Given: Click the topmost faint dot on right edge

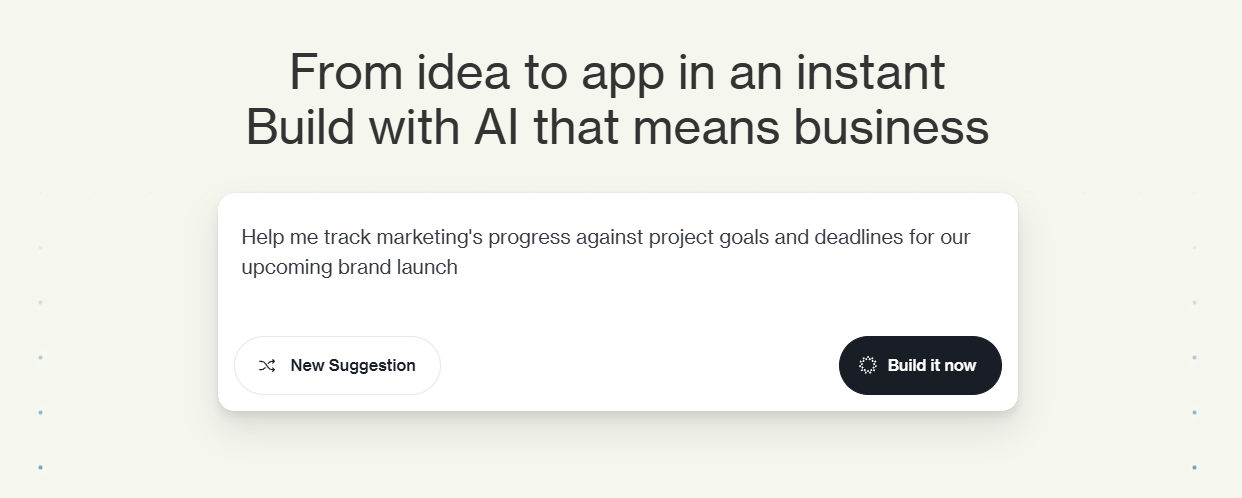Looking at the screenshot, I should tap(1194, 247).
